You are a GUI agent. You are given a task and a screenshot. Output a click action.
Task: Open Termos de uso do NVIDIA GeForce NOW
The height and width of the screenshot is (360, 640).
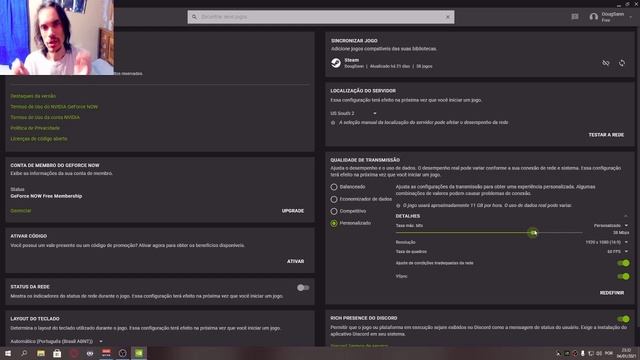[x=54, y=107]
